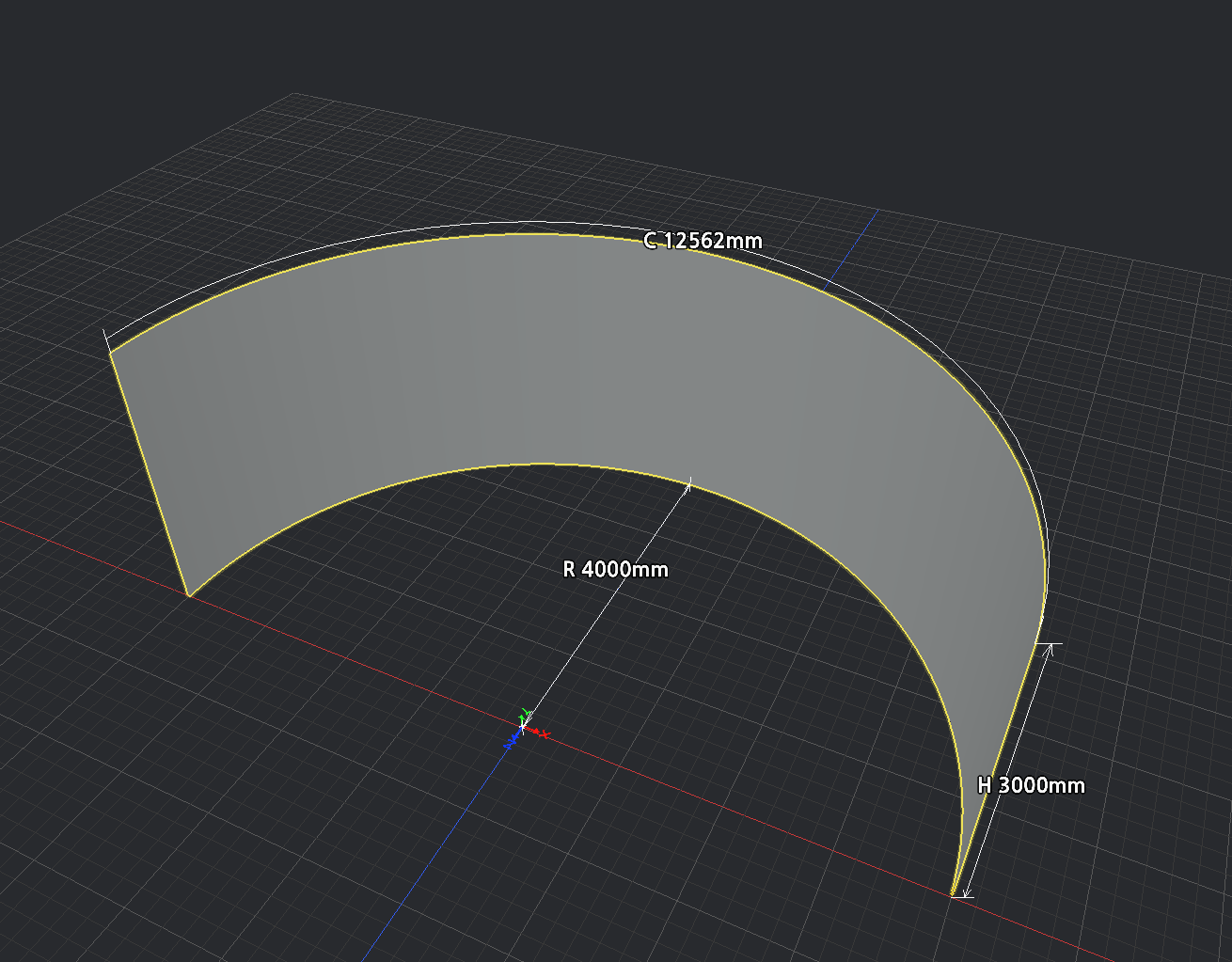Click the left end tick of circumference dimension
The width and height of the screenshot is (1232, 962).
pos(105,339)
